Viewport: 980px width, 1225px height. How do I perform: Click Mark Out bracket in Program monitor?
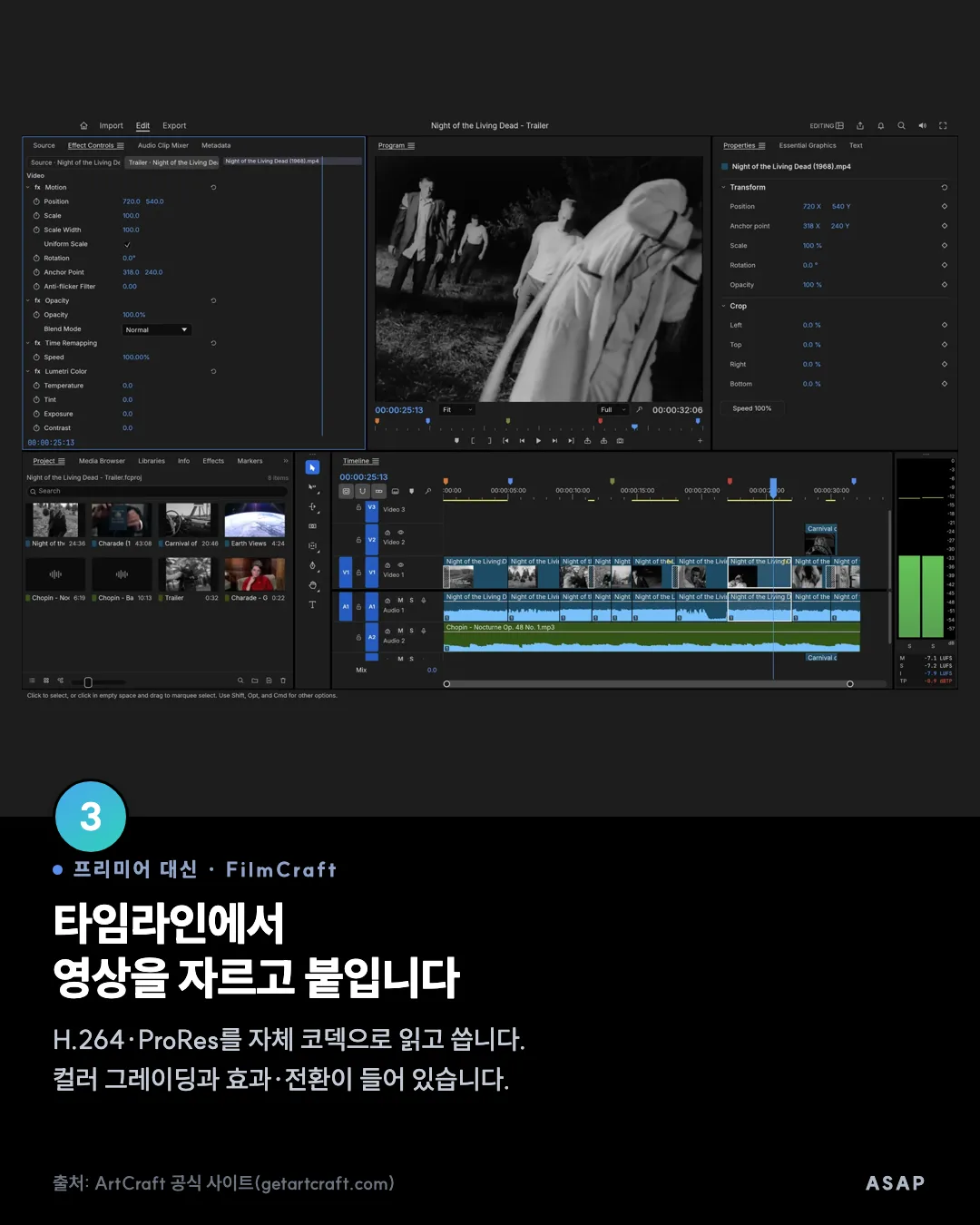click(x=489, y=441)
